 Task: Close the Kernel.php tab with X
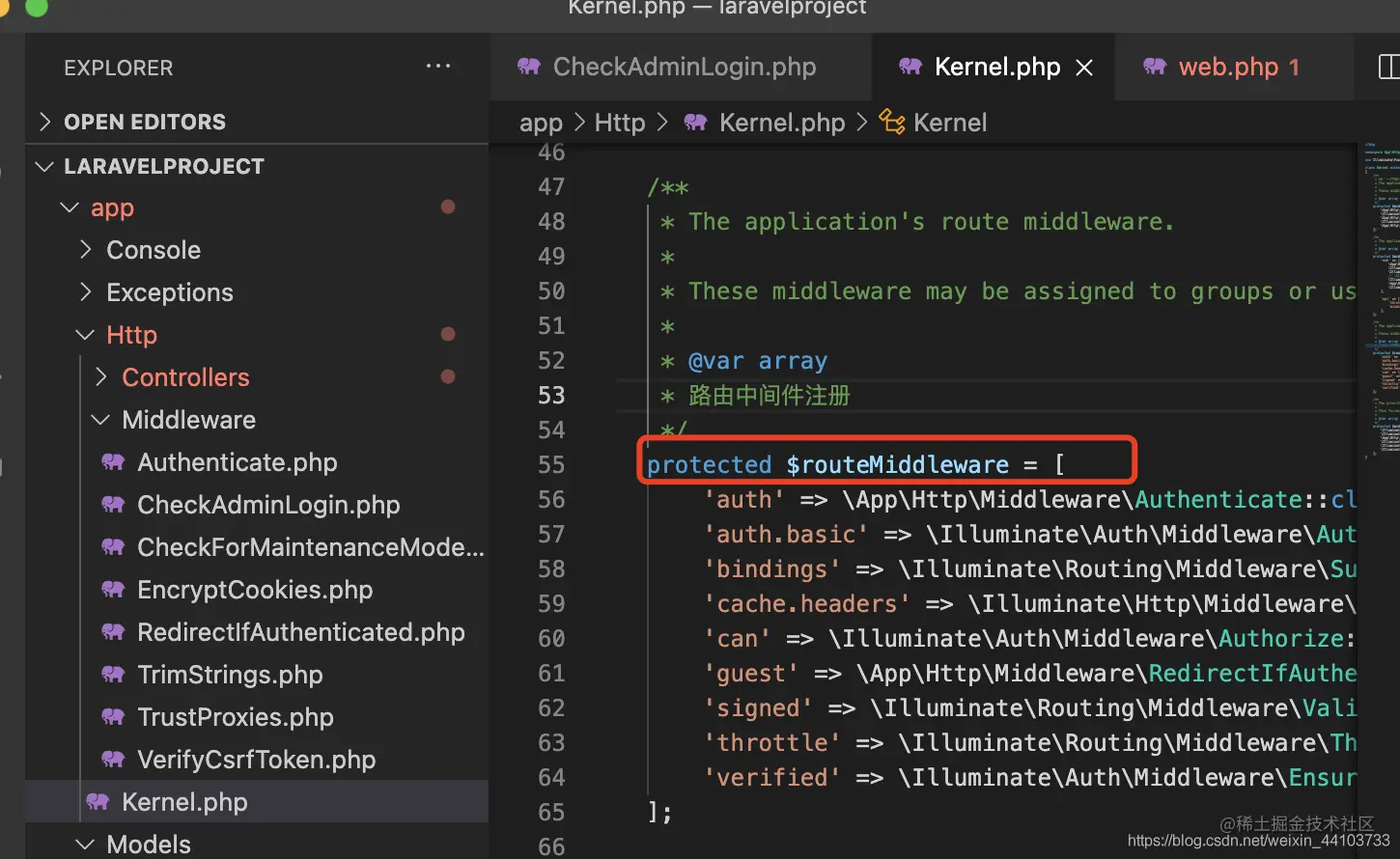click(1084, 68)
